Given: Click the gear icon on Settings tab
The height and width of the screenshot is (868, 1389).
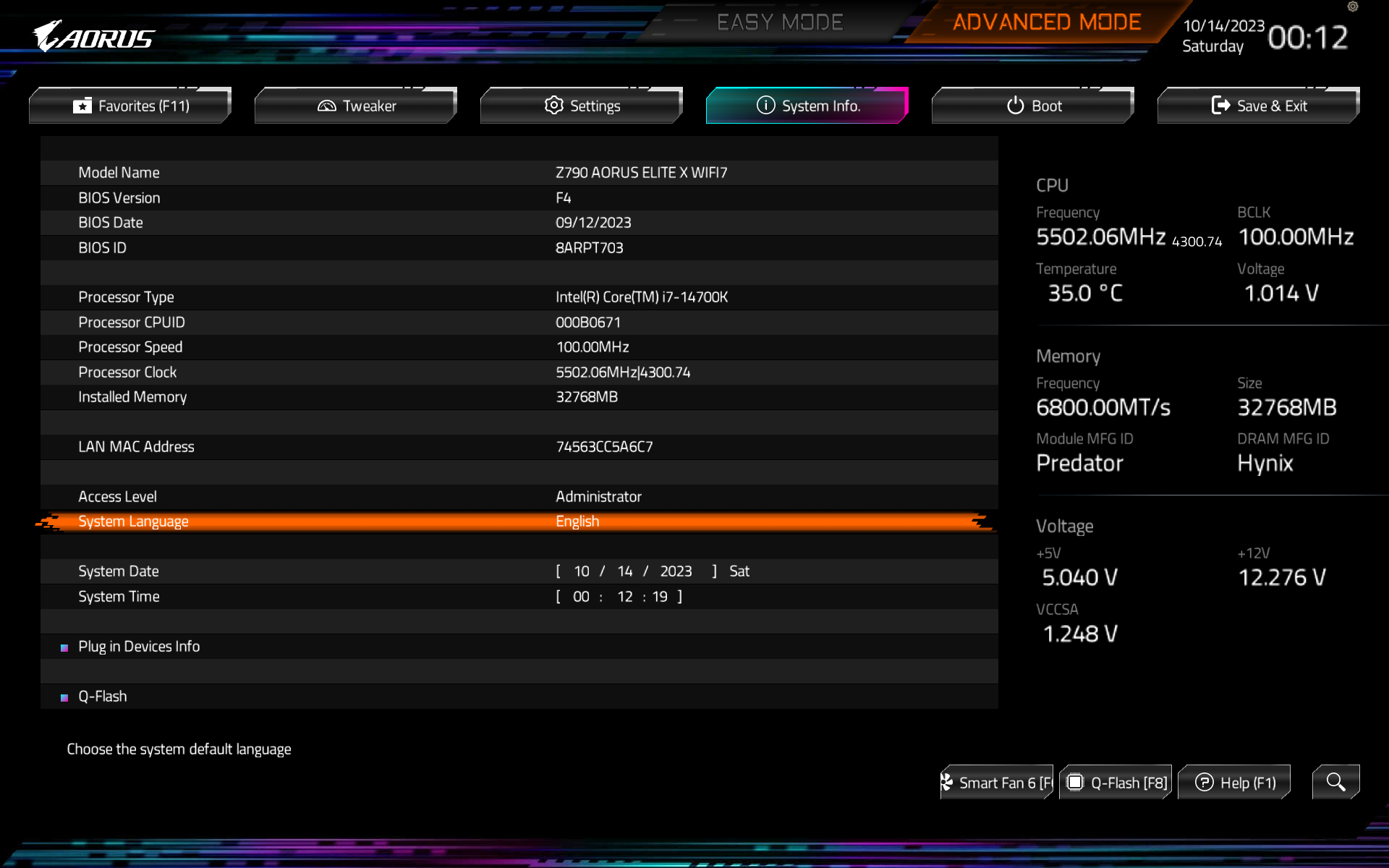Looking at the screenshot, I should (x=554, y=105).
